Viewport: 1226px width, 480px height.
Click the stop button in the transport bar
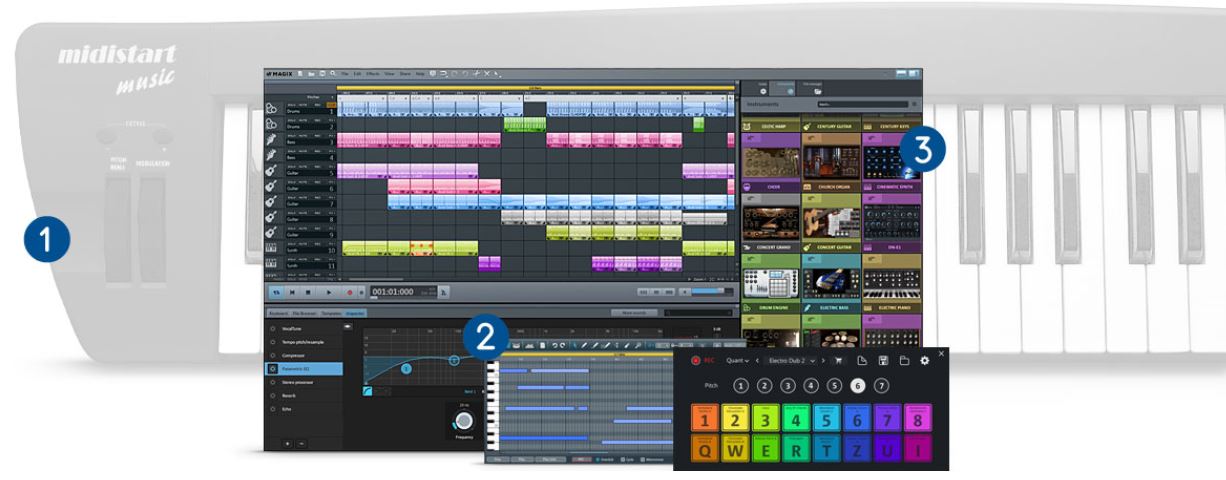click(x=308, y=292)
